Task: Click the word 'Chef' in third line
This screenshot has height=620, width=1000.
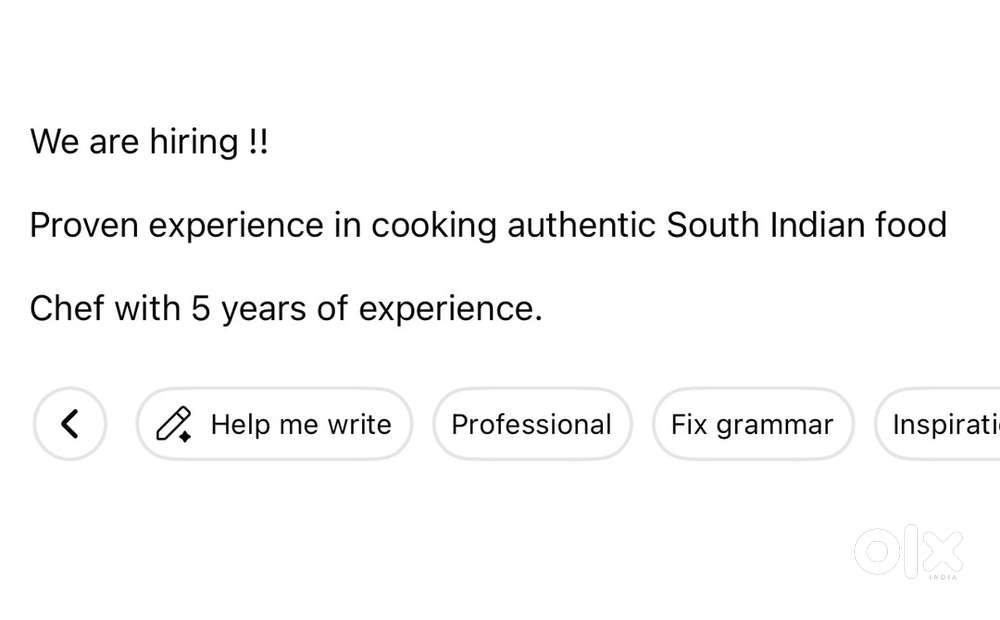Action: click(66, 309)
